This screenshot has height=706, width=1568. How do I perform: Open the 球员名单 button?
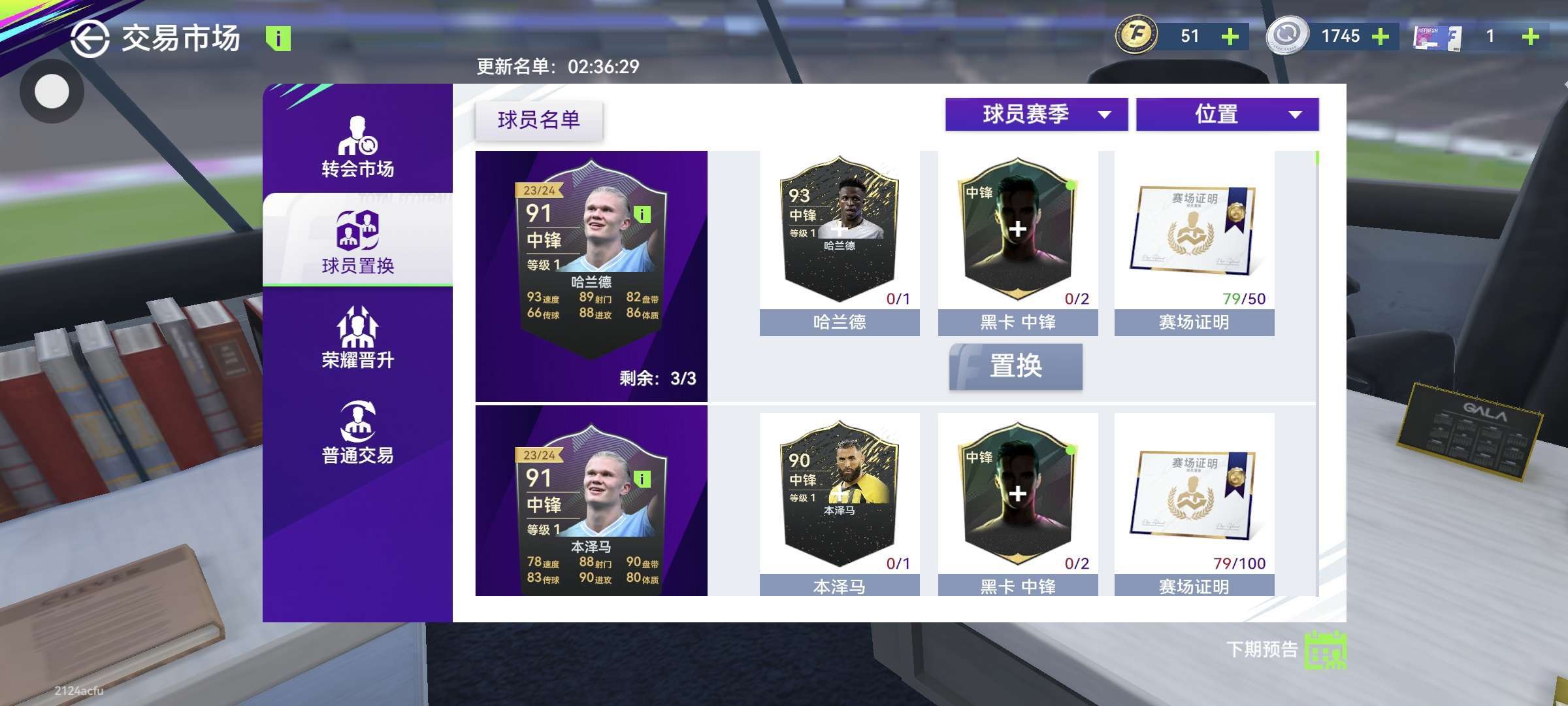[x=539, y=120]
